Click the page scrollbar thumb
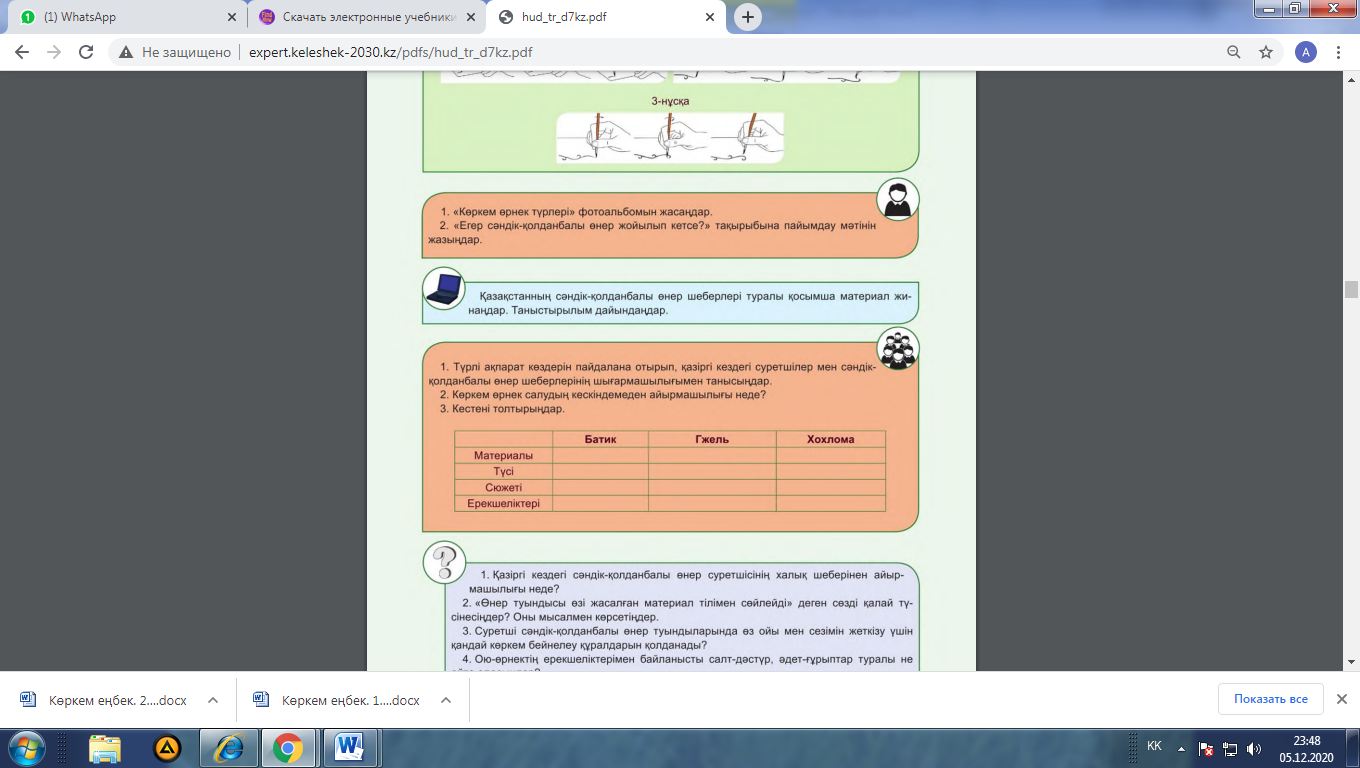This screenshot has width=1360, height=768. tap(1351, 290)
